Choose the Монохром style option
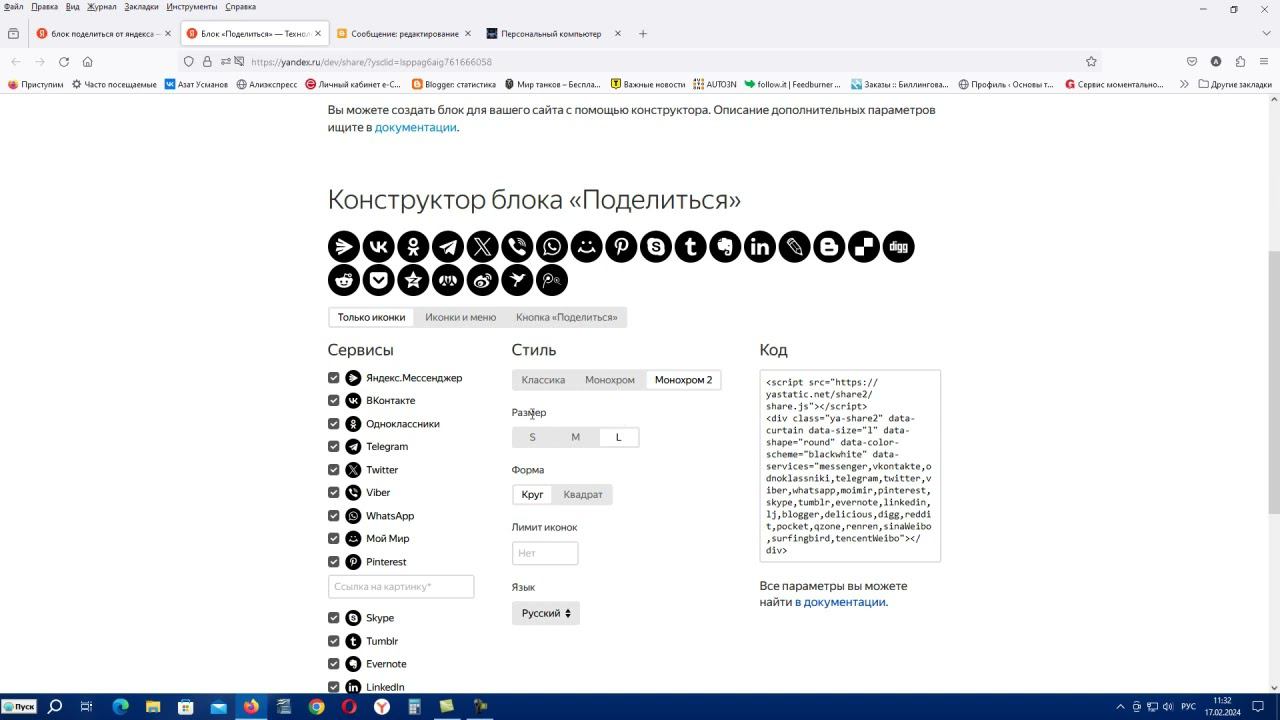1280x720 pixels. (x=610, y=380)
